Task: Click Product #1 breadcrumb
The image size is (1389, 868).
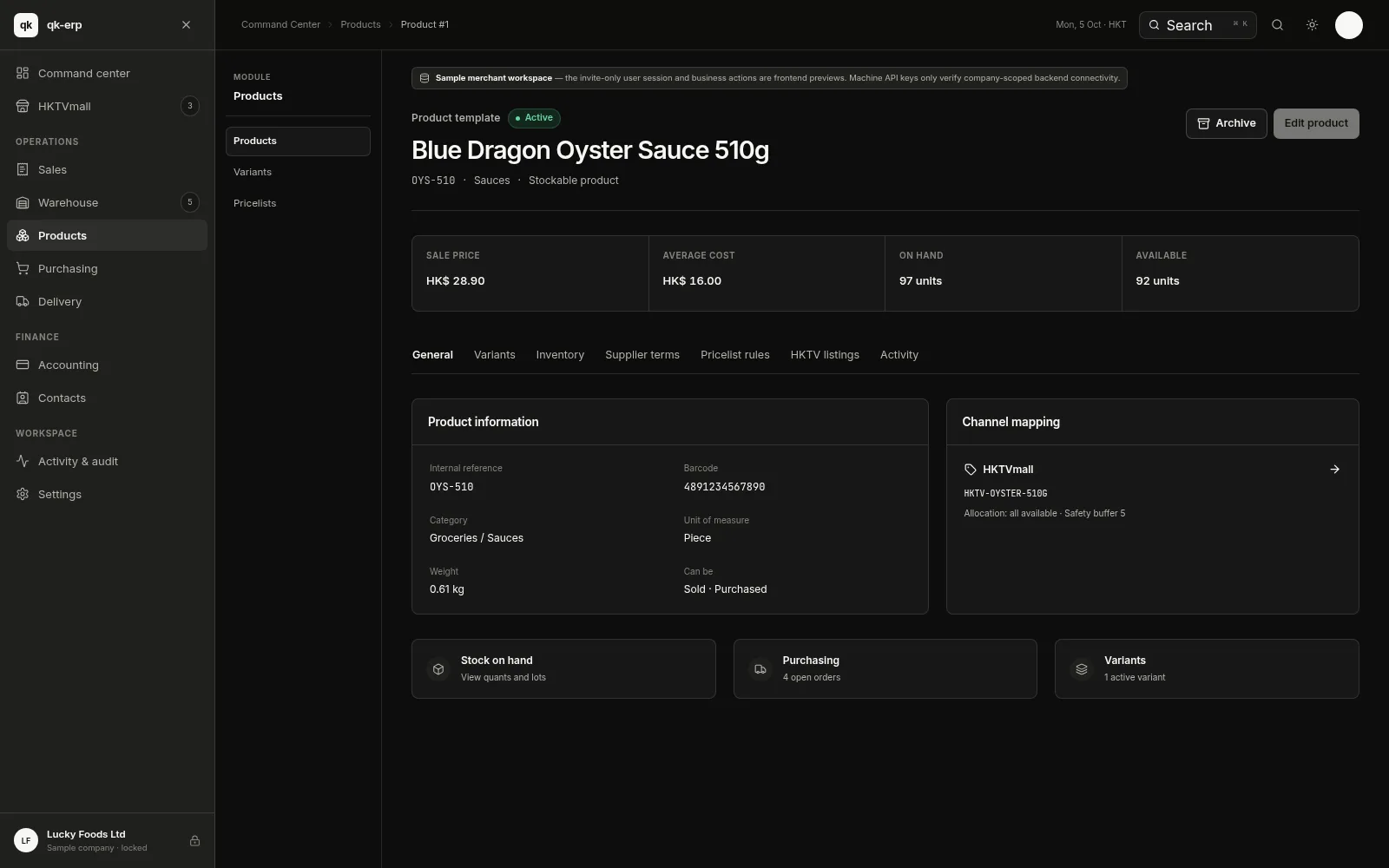Action: coord(425,24)
